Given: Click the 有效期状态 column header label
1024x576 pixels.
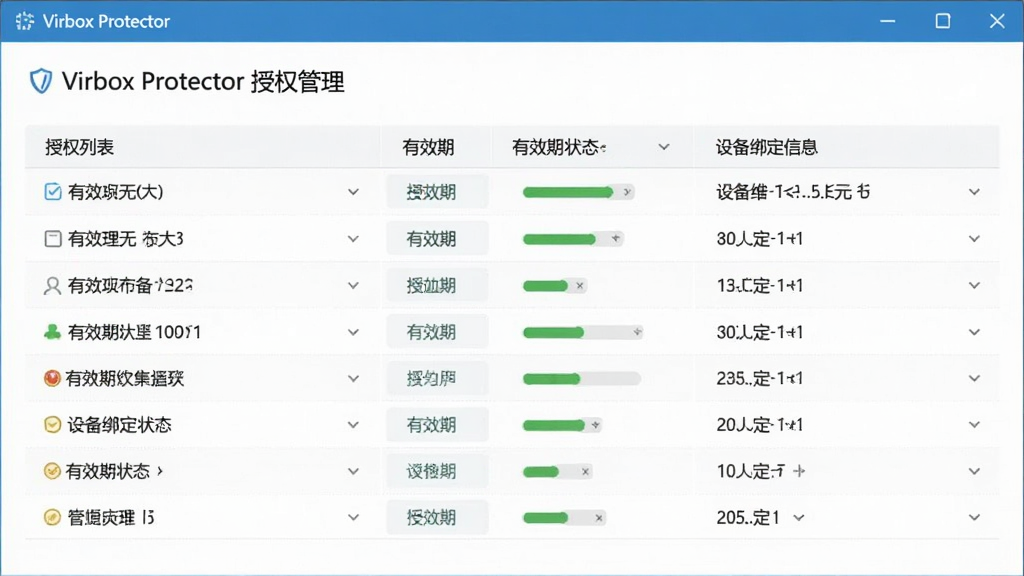Looking at the screenshot, I should point(558,147).
